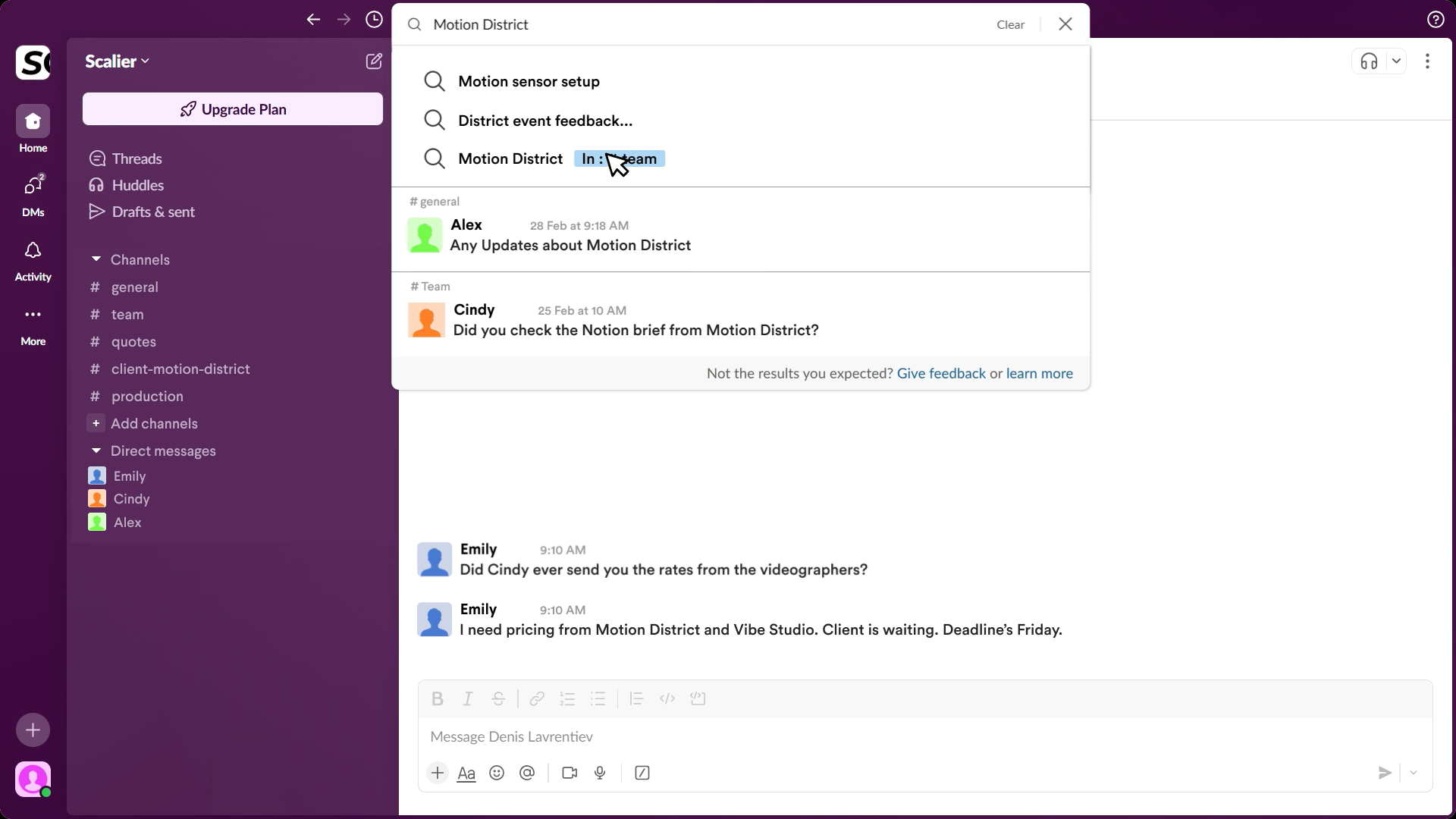Image resolution: width=1456 pixels, height=819 pixels.
Task: Record a video clip from the composer
Action: point(569,773)
